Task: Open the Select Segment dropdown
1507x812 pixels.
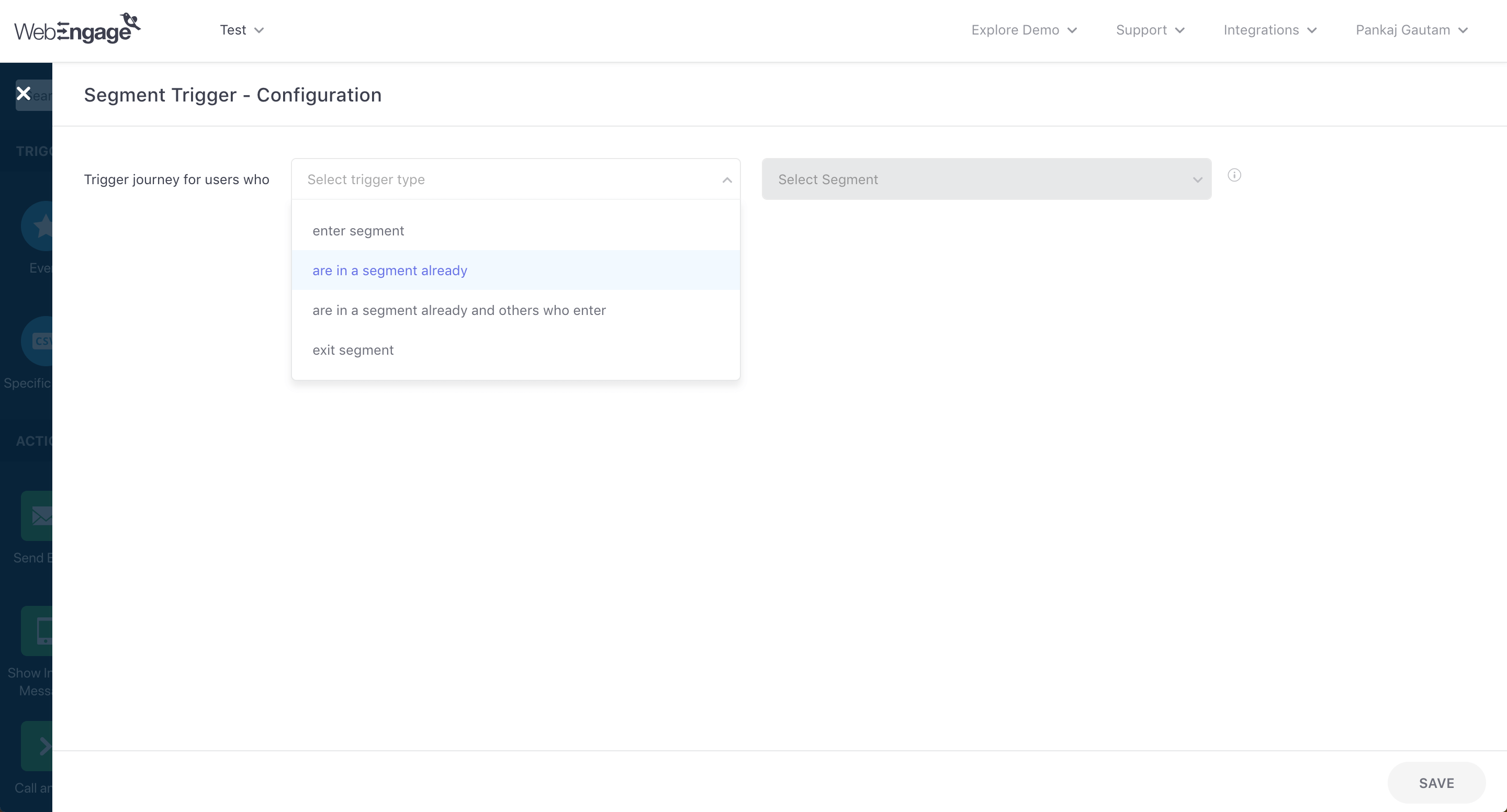Action: point(986,179)
